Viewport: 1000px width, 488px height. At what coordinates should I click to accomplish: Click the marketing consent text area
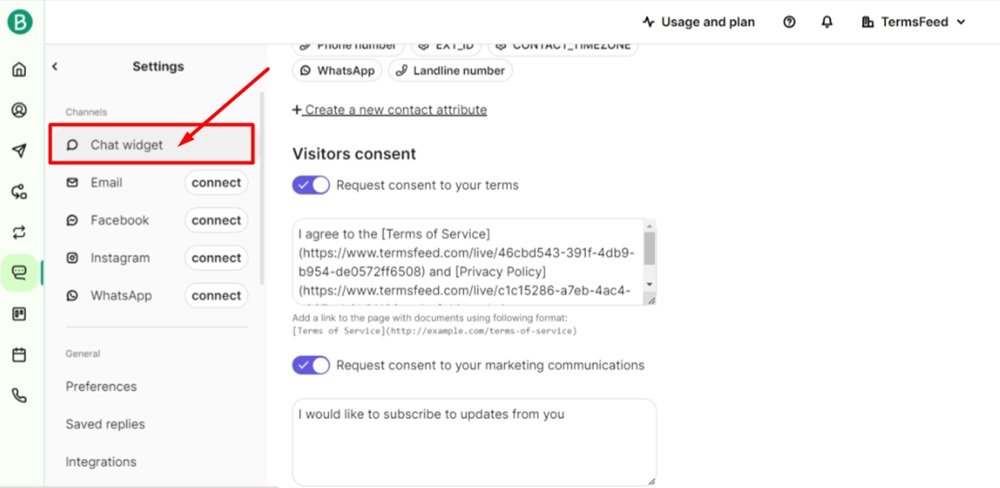tap(474, 442)
